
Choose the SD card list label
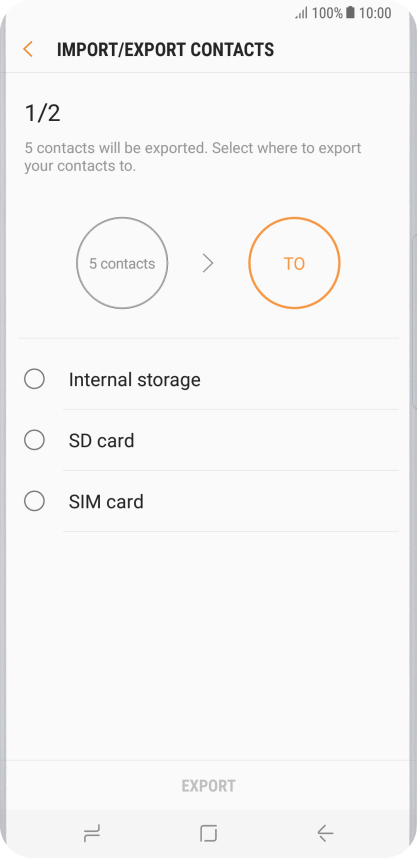click(x=101, y=440)
